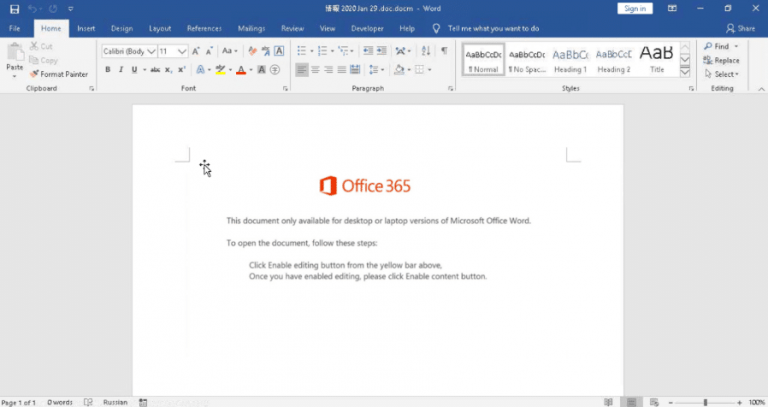The width and height of the screenshot is (768, 407).
Task: Switch to Read Mode view in status bar
Action: pyautogui.click(x=609, y=401)
